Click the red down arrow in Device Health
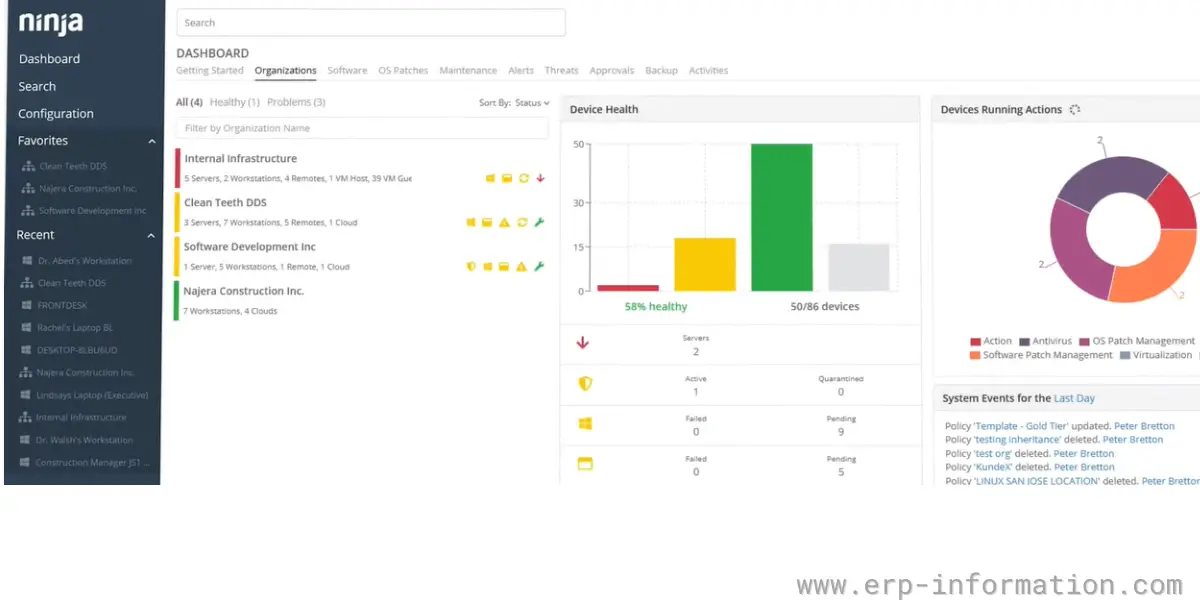The image size is (1200, 600). (583, 343)
